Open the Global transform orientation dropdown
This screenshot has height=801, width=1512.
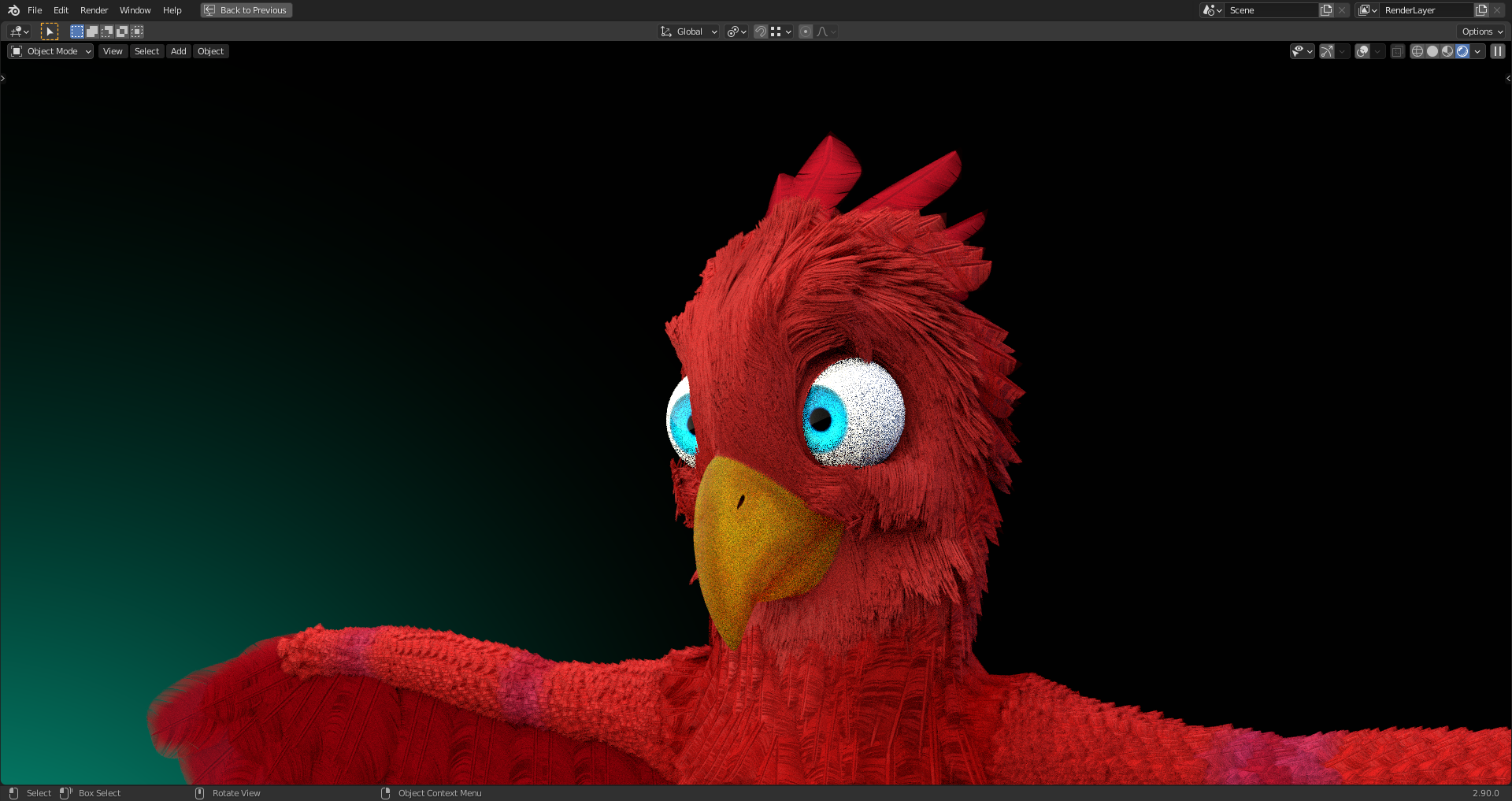point(687,32)
